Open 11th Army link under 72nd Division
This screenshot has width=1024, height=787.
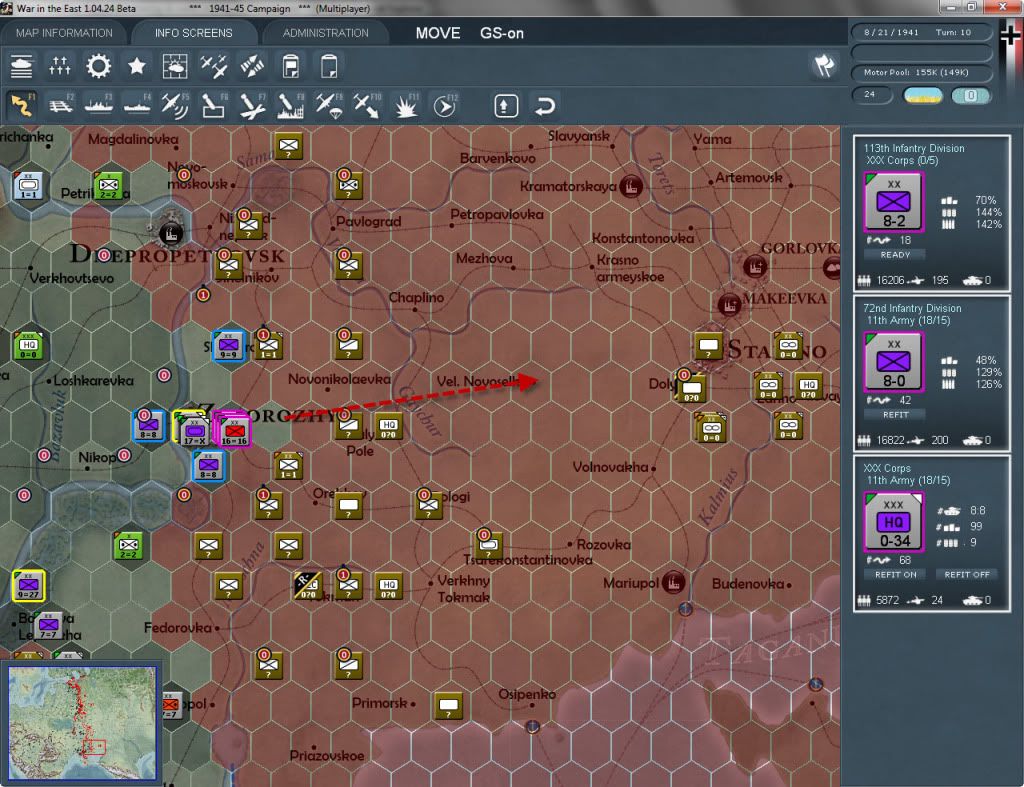tap(908, 321)
